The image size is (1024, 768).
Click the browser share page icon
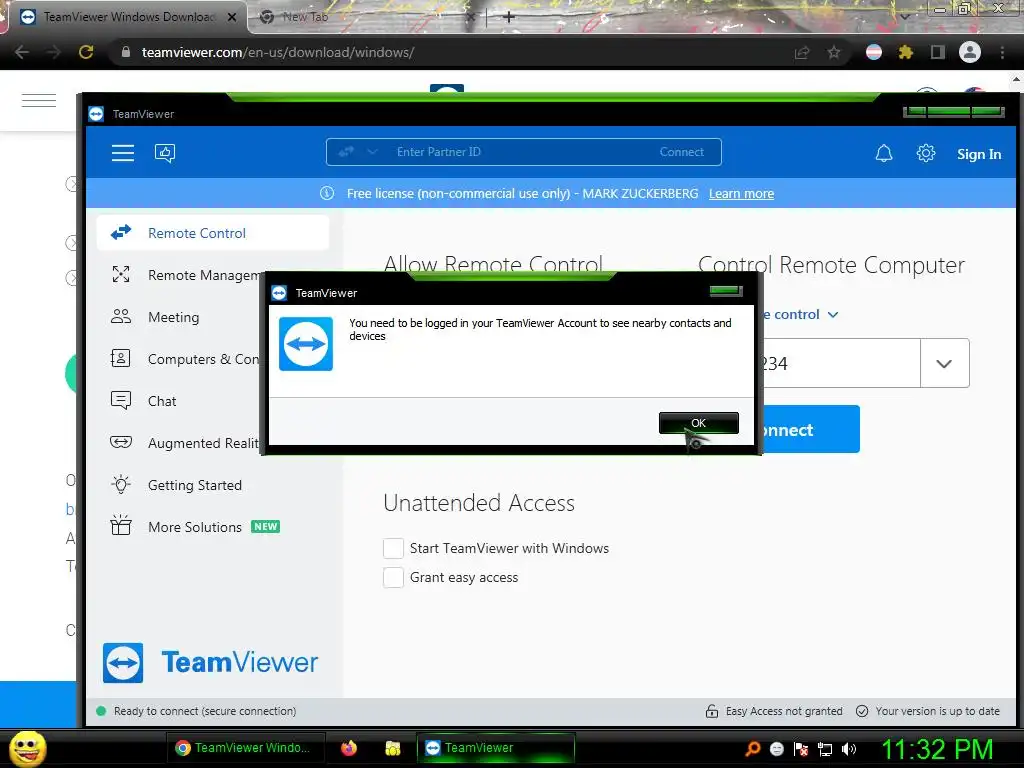[802, 52]
